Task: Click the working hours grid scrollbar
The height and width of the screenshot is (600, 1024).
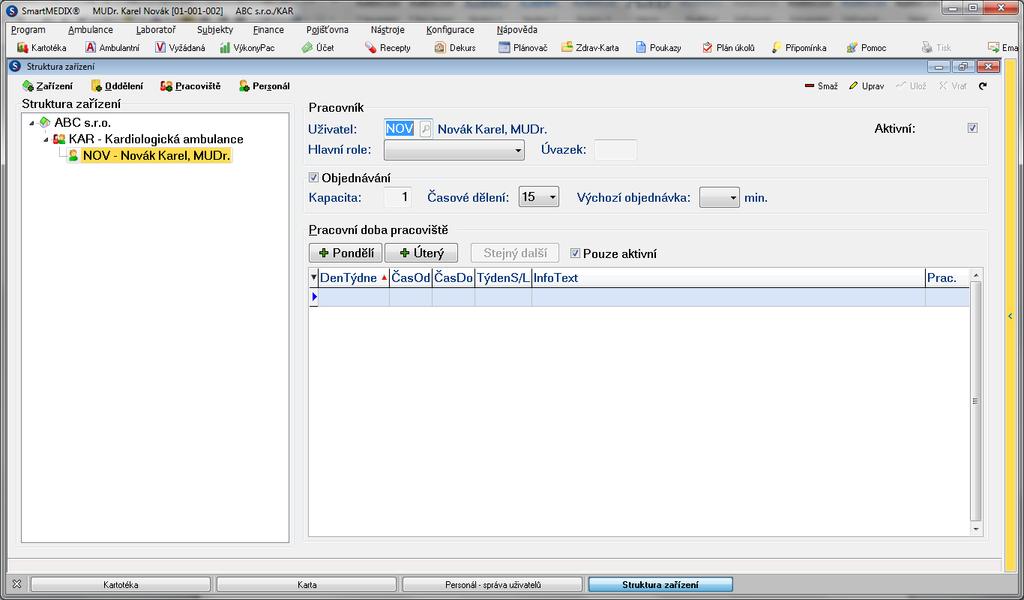Action: tap(976, 402)
